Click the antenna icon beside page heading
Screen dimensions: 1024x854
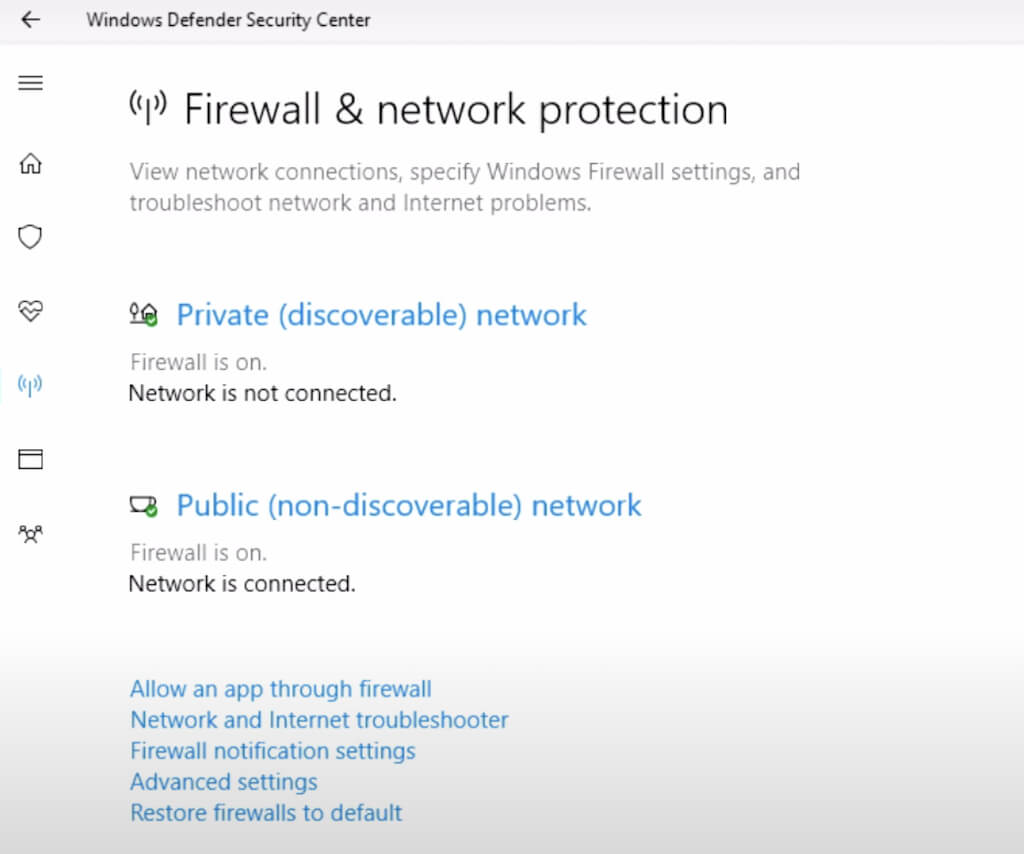(x=148, y=108)
